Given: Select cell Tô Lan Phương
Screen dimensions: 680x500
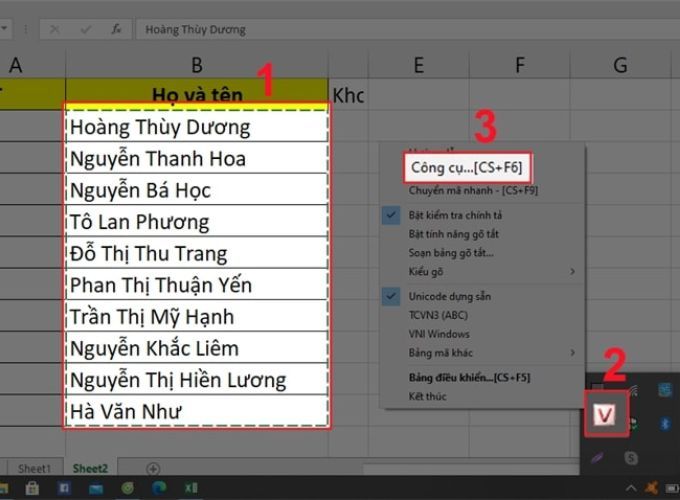Looking at the screenshot, I should pos(197,221).
